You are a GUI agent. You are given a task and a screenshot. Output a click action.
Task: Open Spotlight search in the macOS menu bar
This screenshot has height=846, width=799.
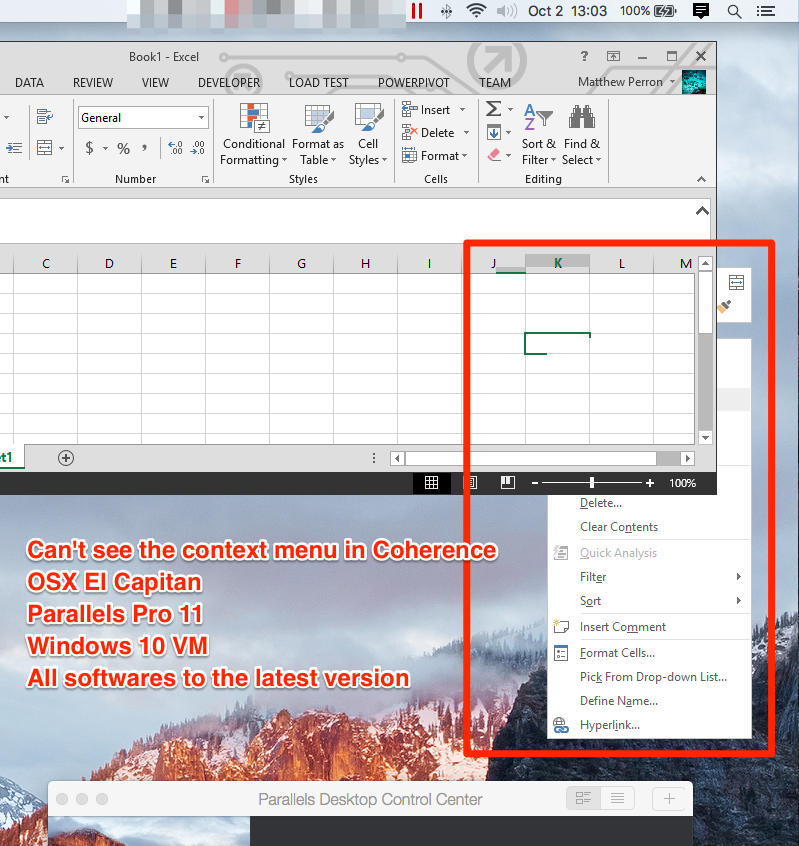(x=734, y=11)
